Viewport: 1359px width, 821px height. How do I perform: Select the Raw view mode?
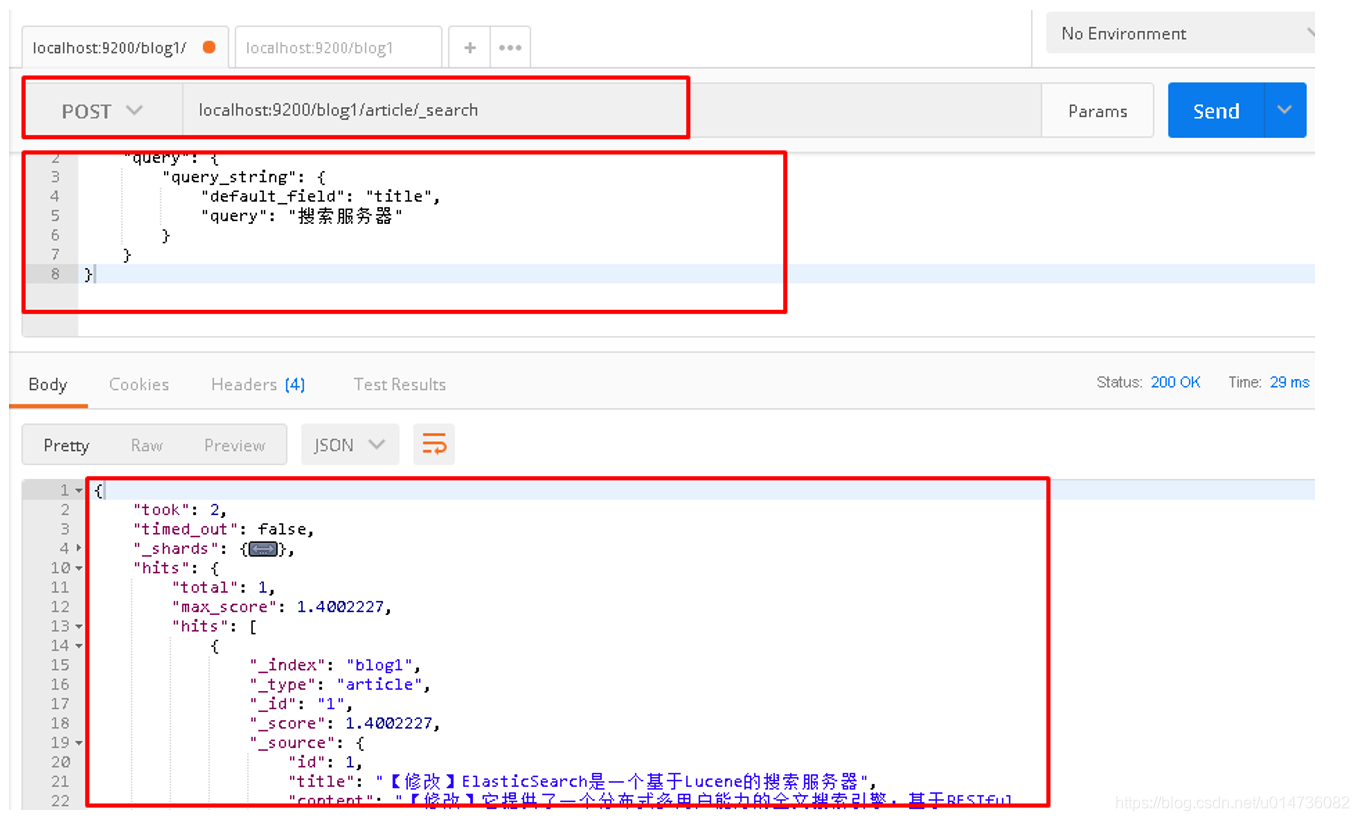click(x=146, y=445)
